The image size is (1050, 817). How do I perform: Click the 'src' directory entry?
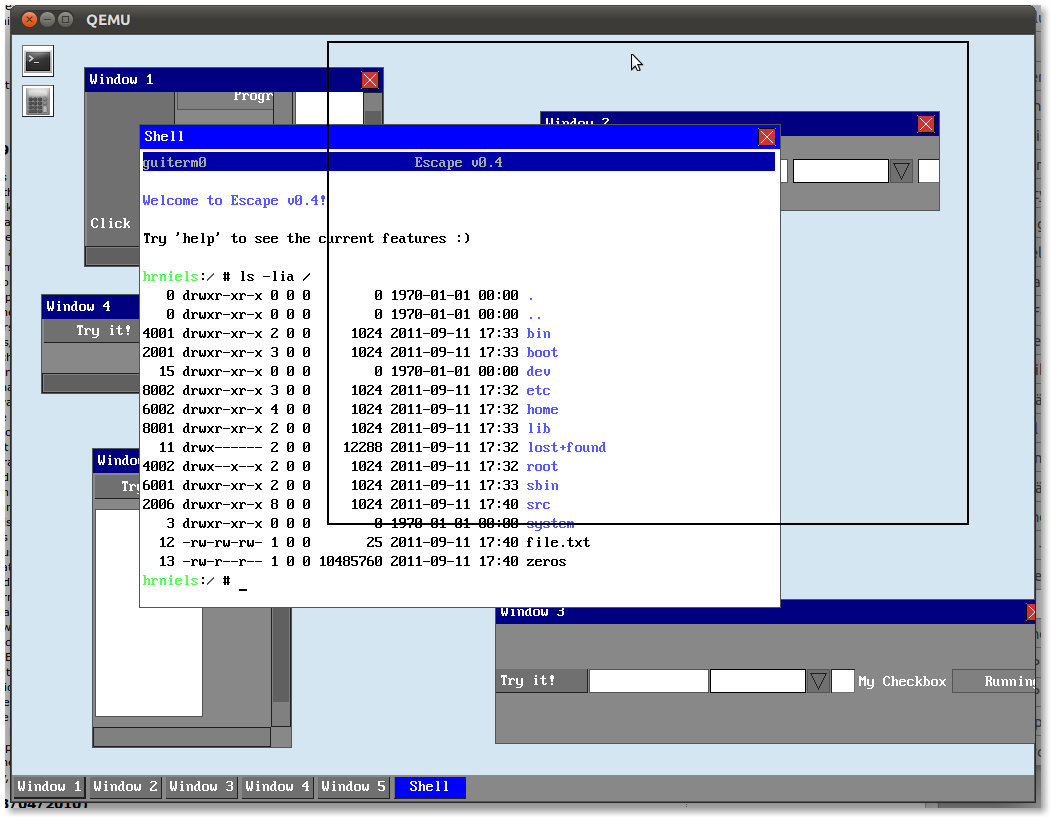click(538, 505)
